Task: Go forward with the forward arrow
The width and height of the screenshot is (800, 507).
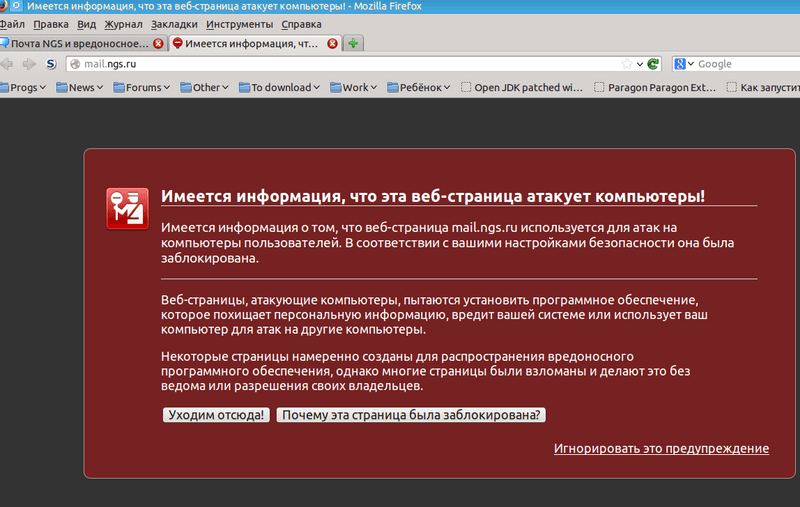Action: click(29, 64)
